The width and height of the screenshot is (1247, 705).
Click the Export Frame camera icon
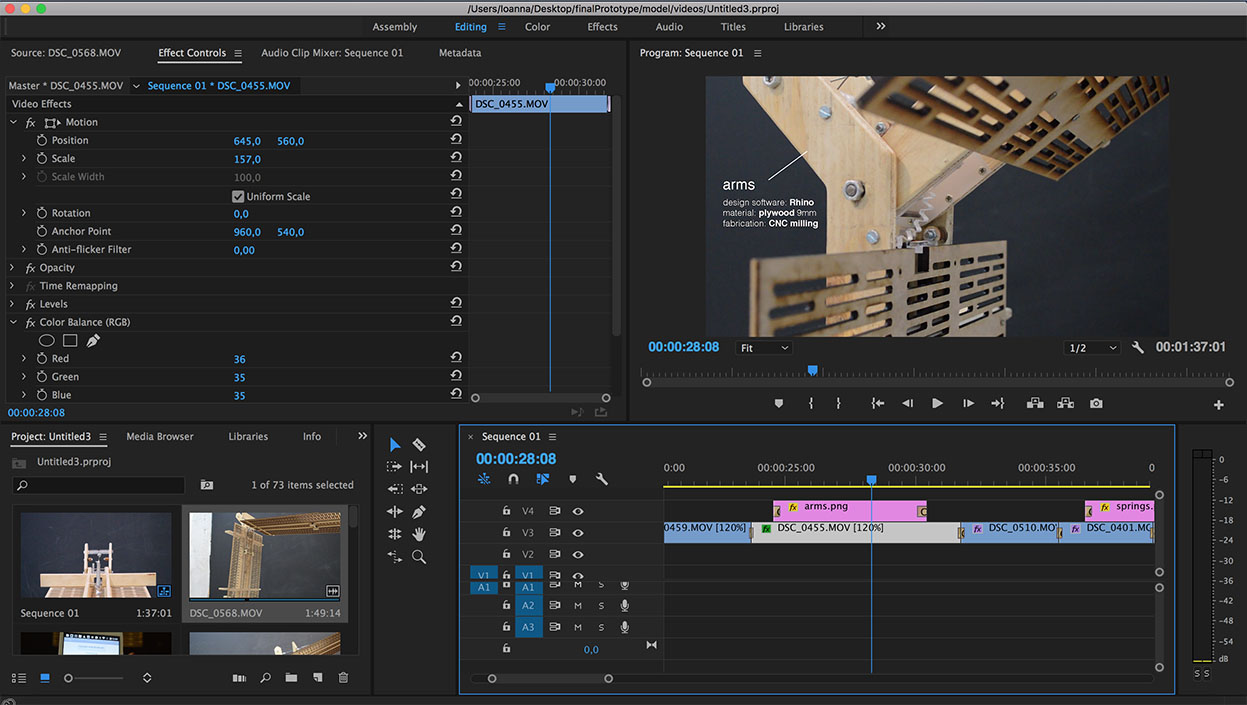pos(1095,403)
